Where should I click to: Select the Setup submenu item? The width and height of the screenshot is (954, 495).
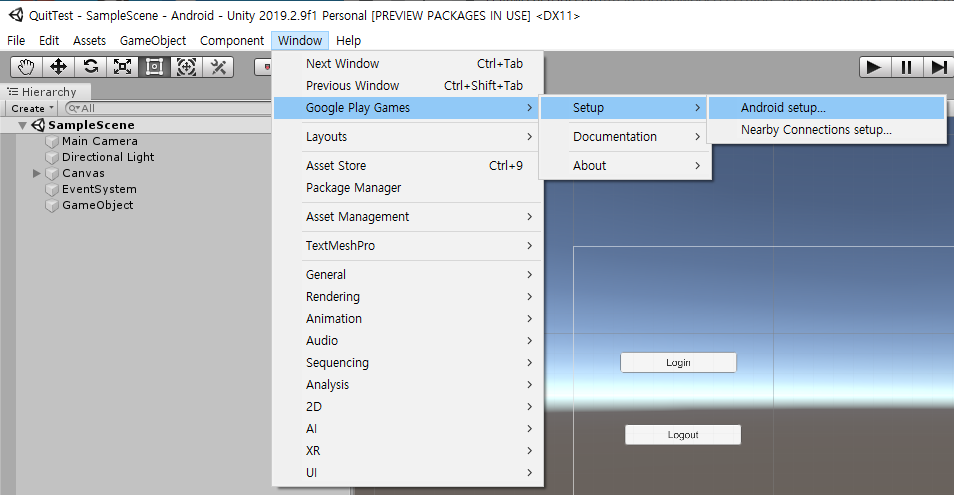coord(624,108)
